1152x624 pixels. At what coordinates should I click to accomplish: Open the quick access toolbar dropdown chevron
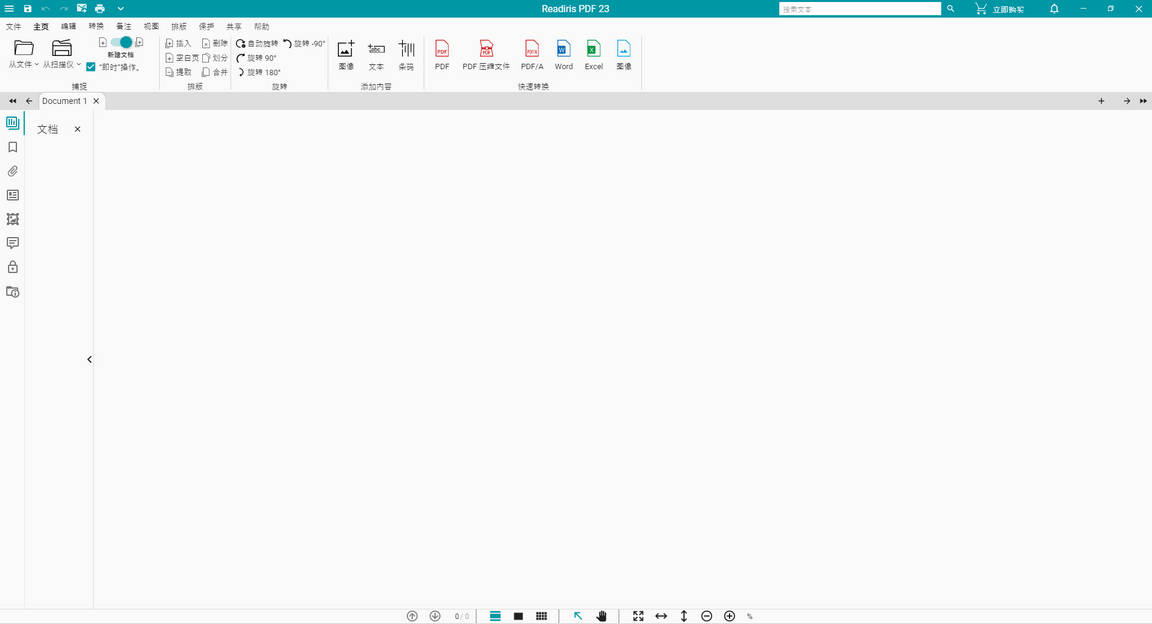(x=121, y=9)
